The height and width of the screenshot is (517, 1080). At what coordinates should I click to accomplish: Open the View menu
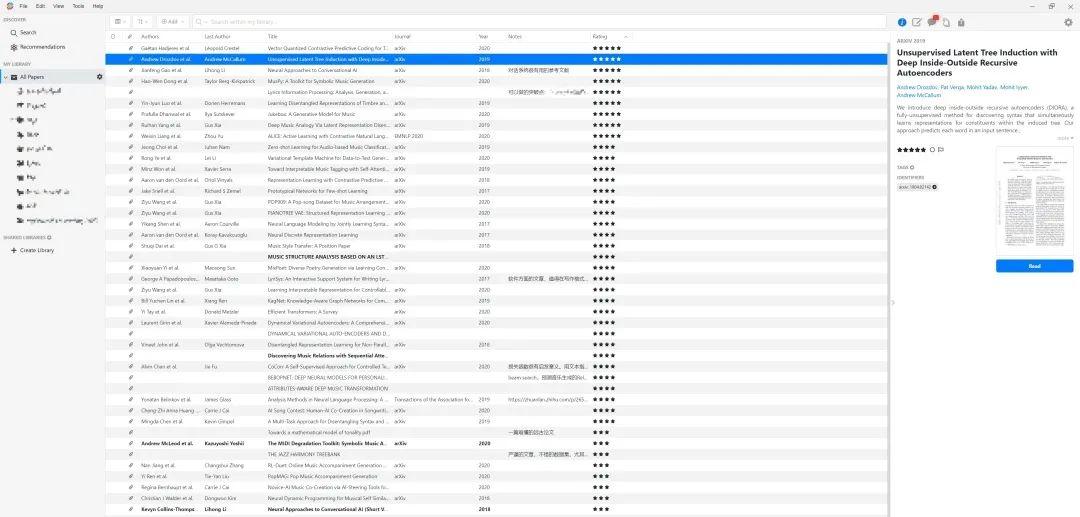58,6
